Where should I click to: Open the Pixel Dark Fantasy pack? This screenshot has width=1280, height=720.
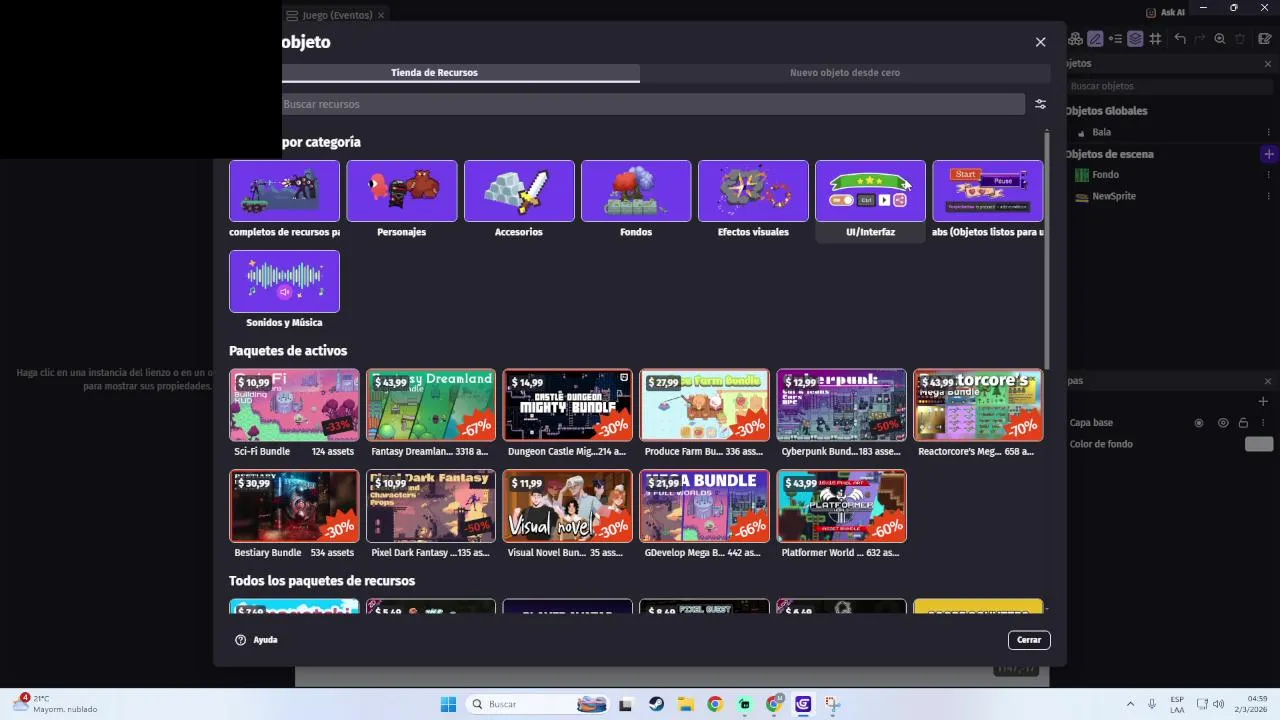tap(431, 514)
